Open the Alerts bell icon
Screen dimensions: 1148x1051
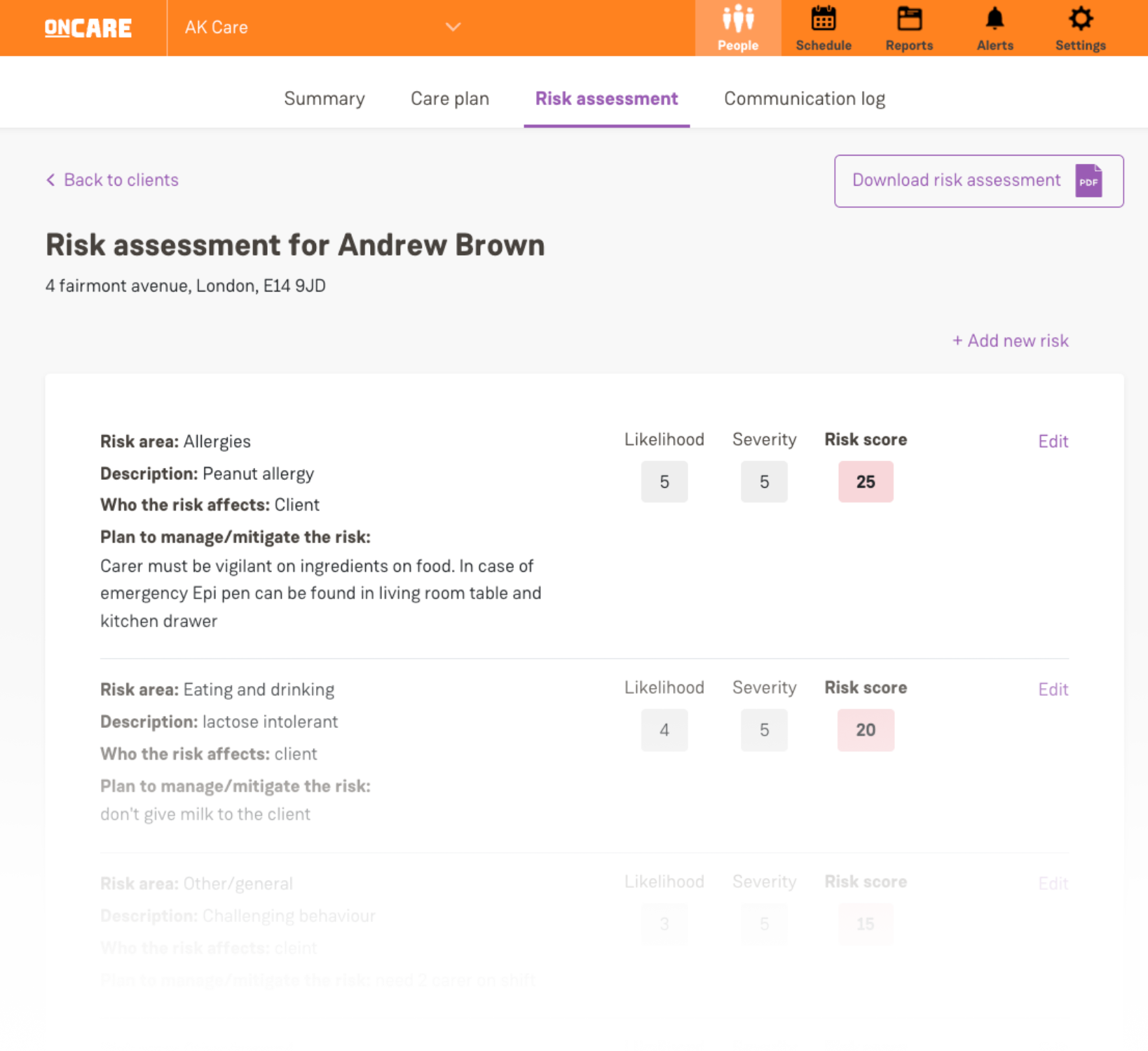[x=995, y=20]
